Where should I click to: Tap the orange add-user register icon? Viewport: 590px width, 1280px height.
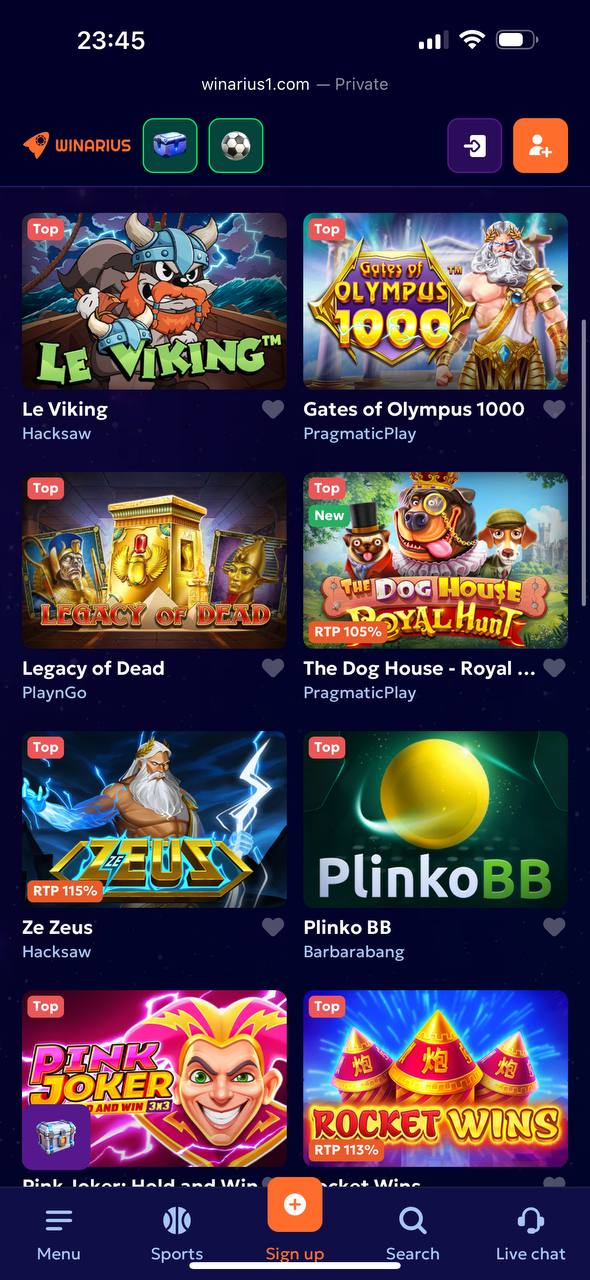point(540,146)
